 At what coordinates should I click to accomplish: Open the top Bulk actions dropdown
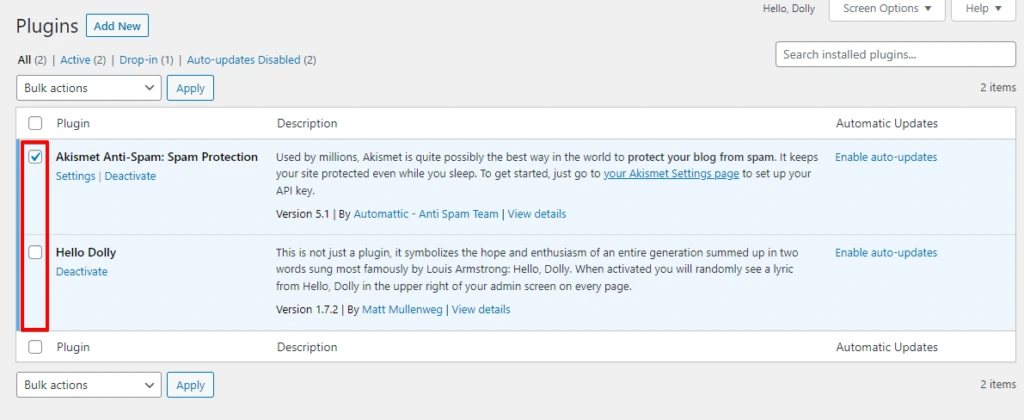89,88
